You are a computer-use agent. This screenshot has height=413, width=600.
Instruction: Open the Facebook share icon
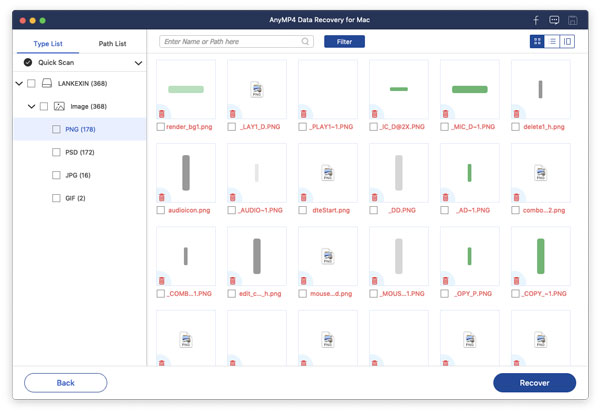[x=536, y=20]
